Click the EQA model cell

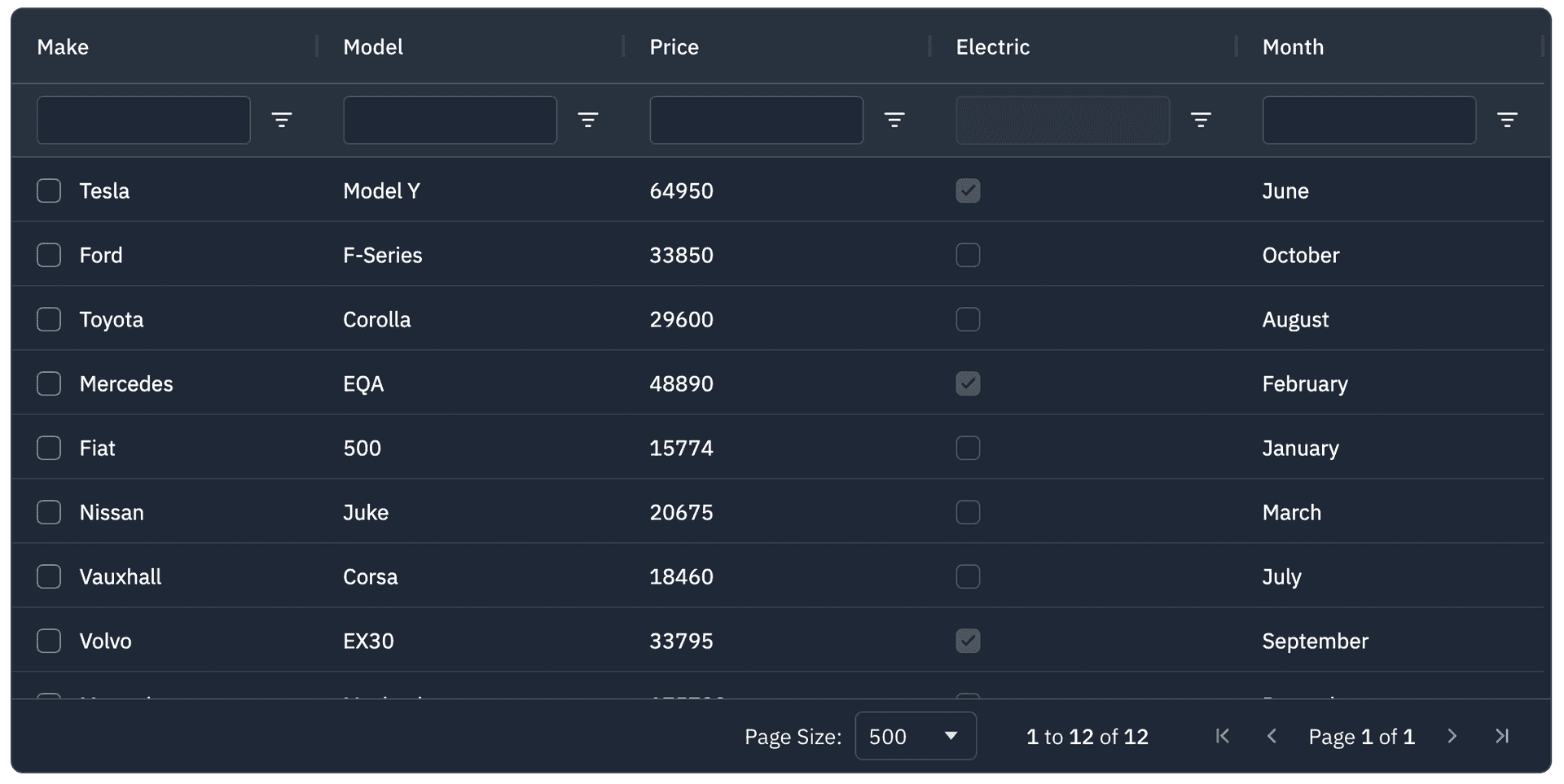point(363,383)
